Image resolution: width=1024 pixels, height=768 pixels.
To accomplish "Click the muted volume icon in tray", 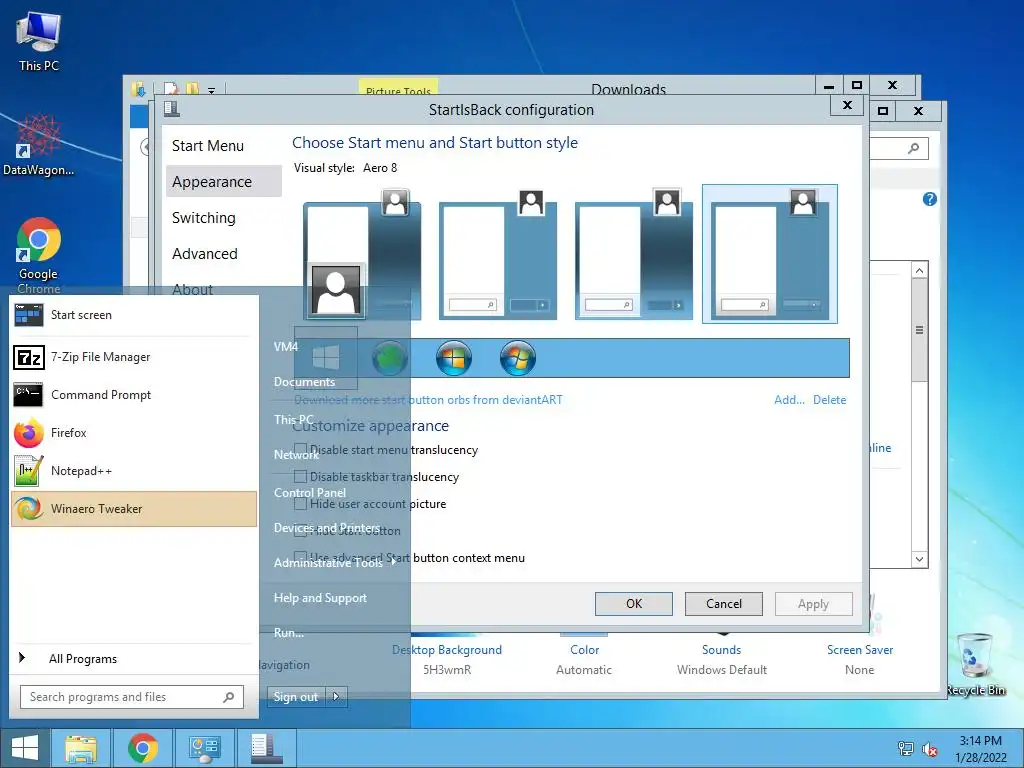I will (929, 749).
